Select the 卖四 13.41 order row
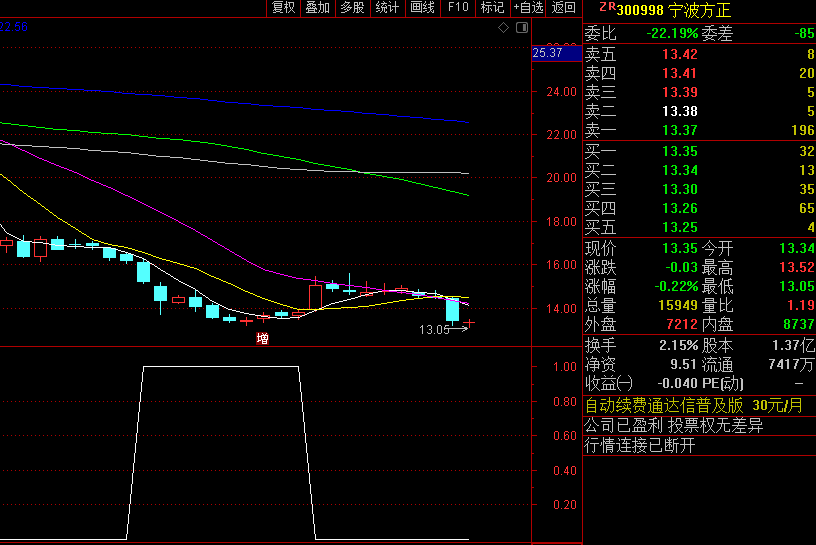Image resolution: width=816 pixels, height=545 pixels. tap(699, 73)
